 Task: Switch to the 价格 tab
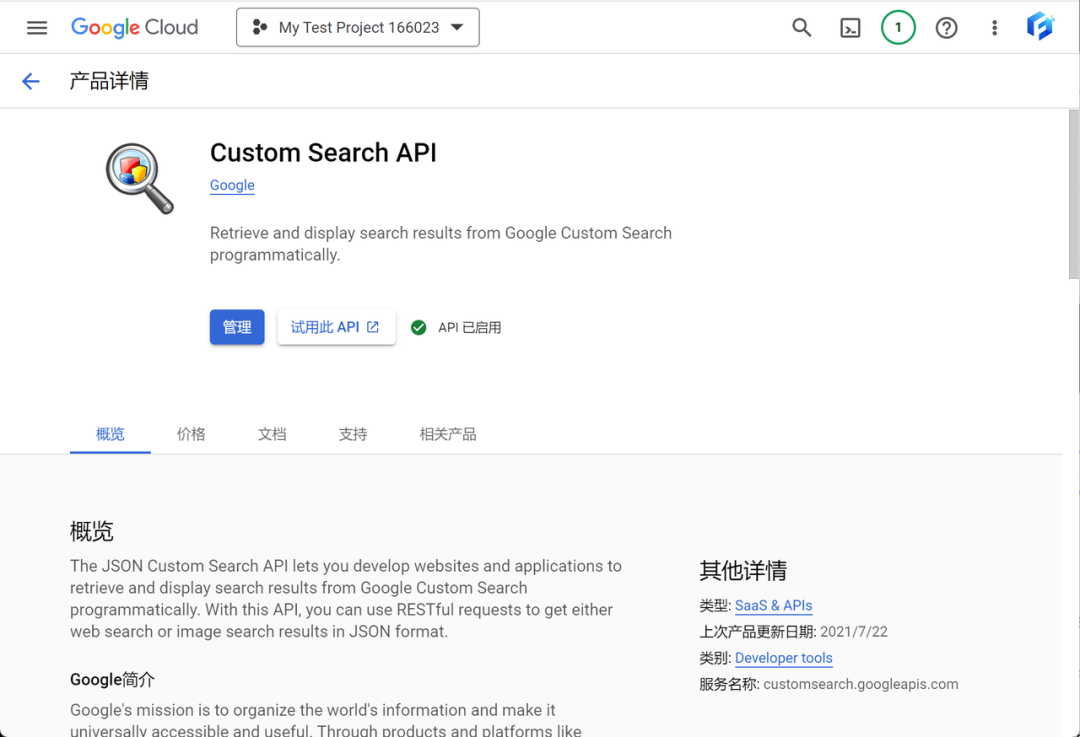coord(191,434)
